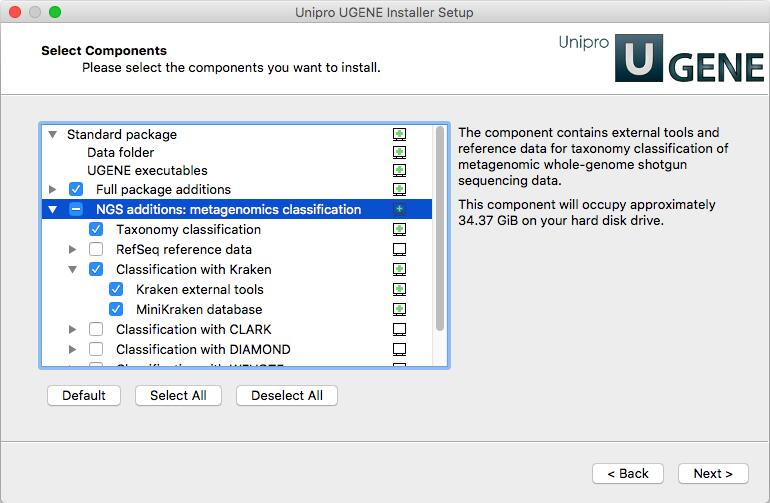This screenshot has width=770, height=503.
Task: Select NGS additions: metagenomics classification label
Action: coord(228,209)
